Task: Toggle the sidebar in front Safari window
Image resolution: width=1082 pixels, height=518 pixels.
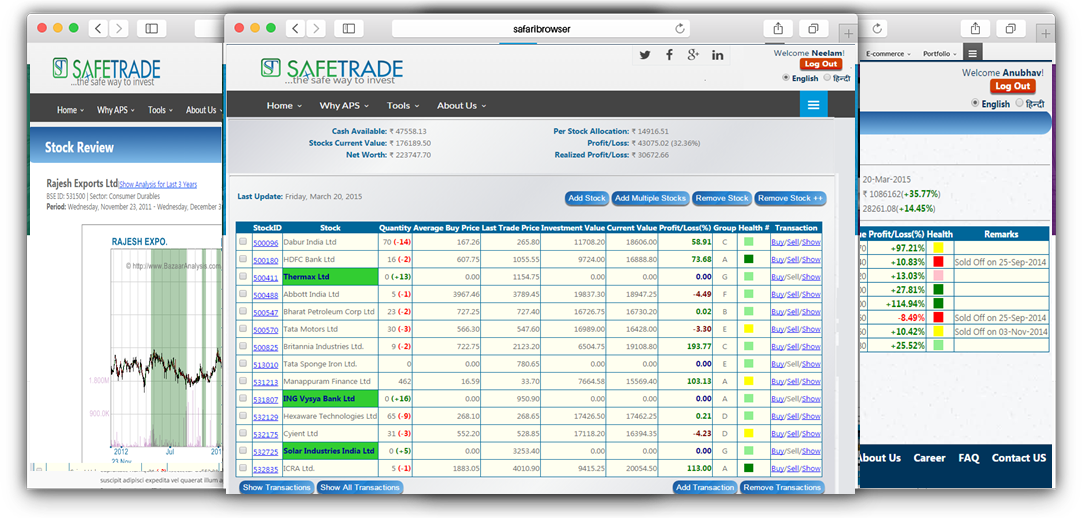Action: point(348,28)
